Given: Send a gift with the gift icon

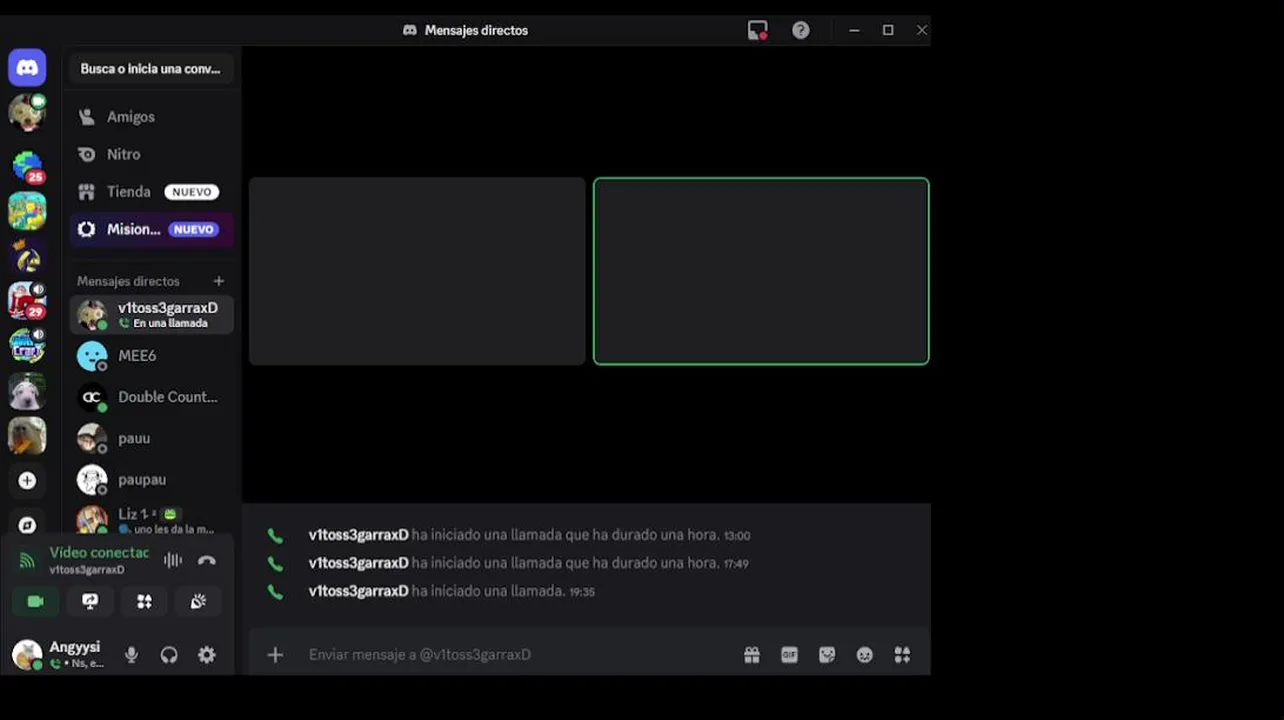Looking at the screenshot, I should click(752, 655).
